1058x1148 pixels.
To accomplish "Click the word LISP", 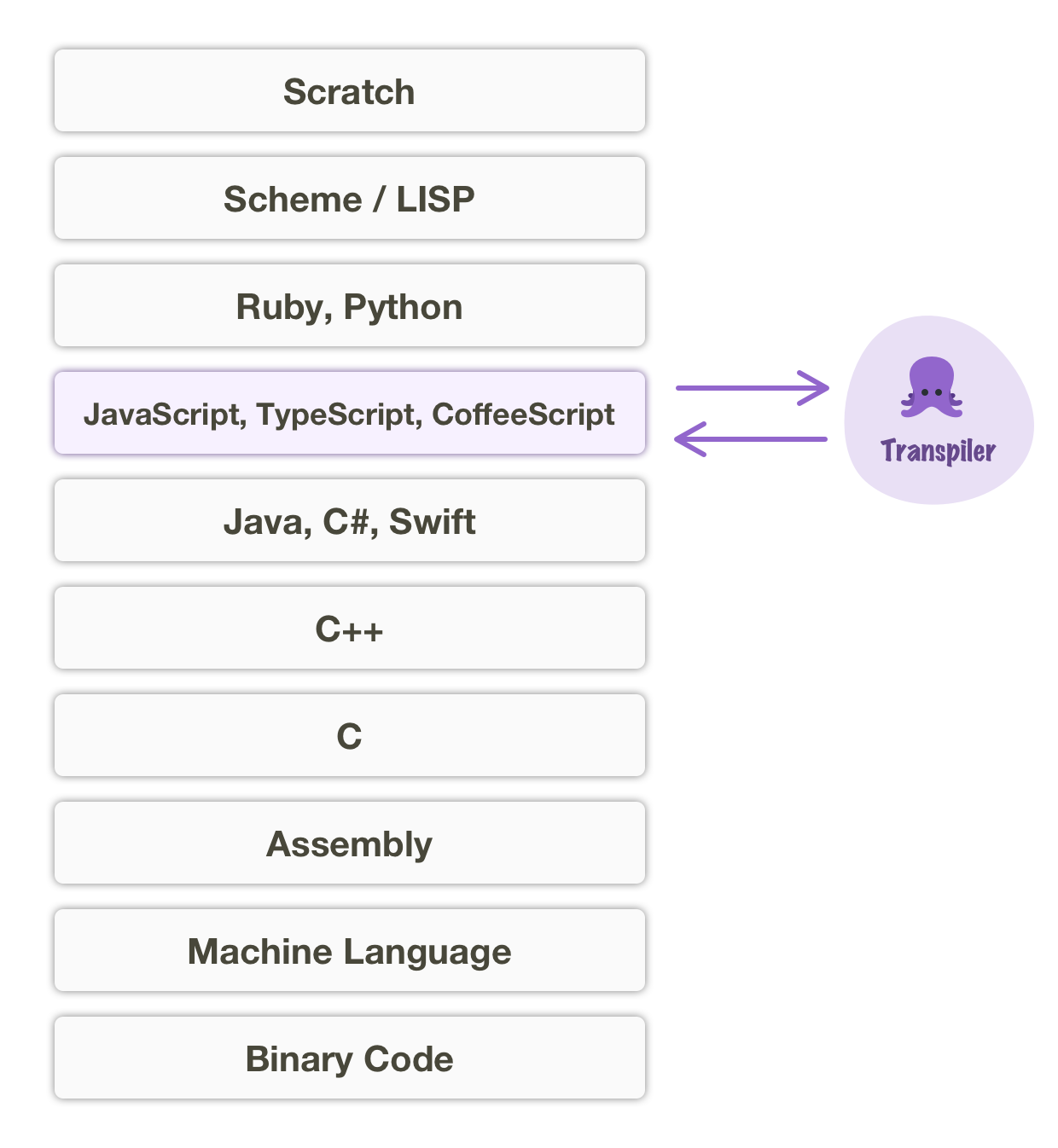I will click(x=435, y=200).
